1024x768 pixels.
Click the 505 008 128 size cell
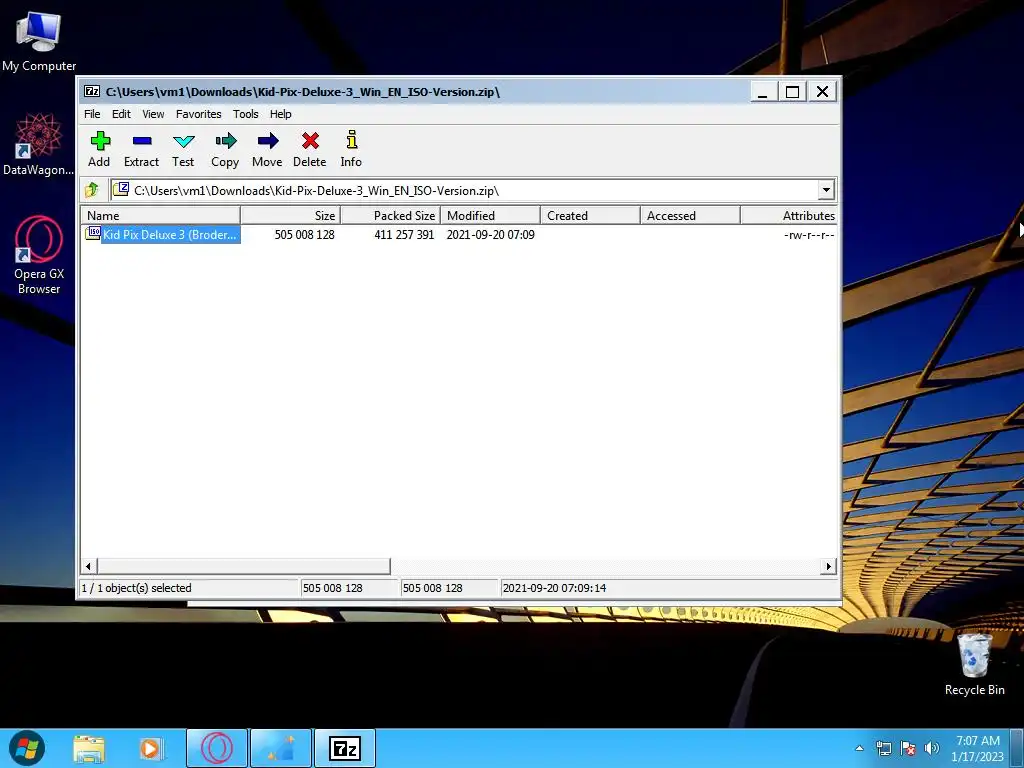304,234
